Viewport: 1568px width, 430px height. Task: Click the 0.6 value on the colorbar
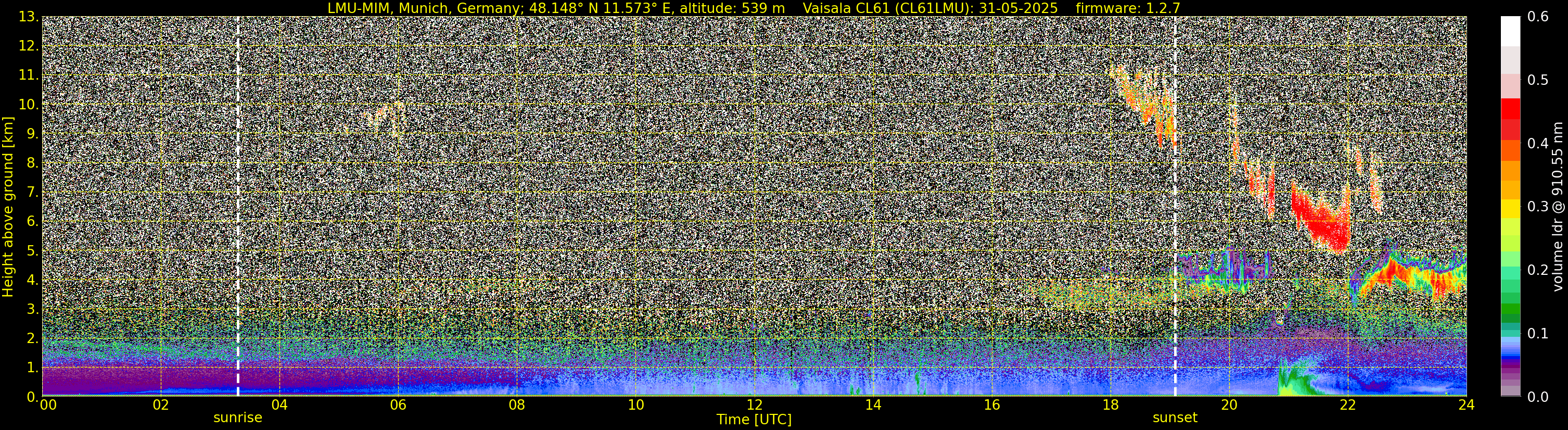(1538, 17)
